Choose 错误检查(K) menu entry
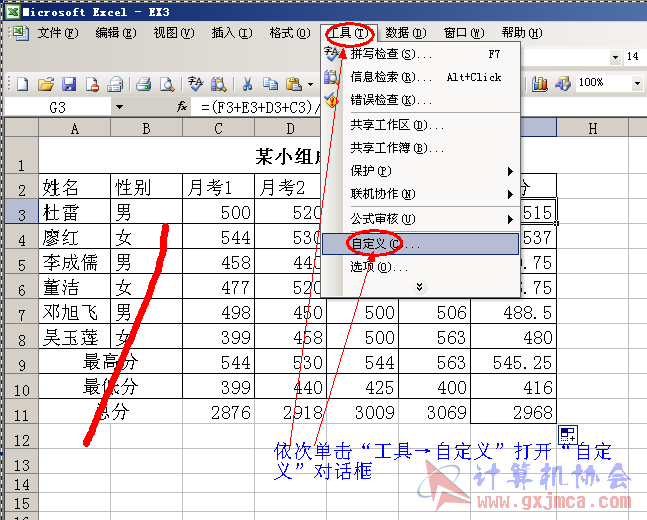The image size is (647, 520). [420, 99]
